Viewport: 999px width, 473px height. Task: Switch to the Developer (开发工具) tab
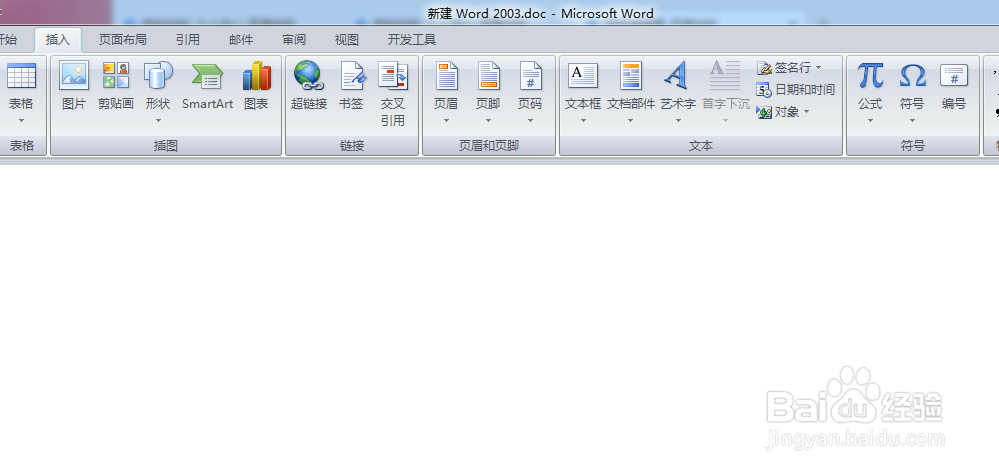coord(412,40)
